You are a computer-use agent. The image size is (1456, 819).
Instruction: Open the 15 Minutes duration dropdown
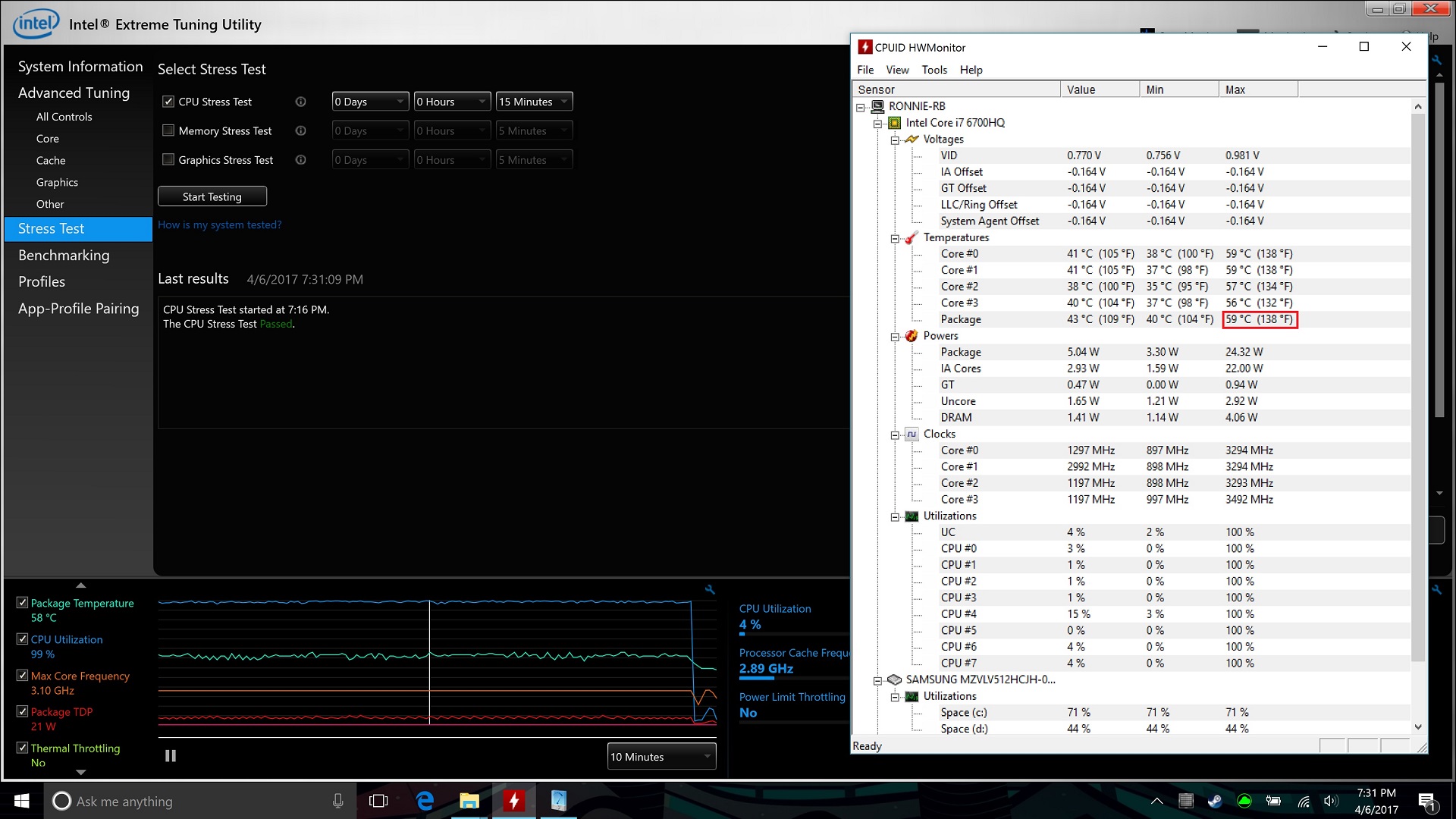(x=534, y=102)
